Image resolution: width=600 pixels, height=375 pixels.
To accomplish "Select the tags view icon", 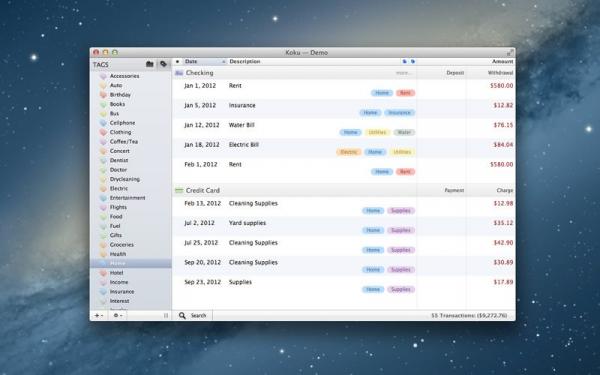I will click(x=163, y=64).
